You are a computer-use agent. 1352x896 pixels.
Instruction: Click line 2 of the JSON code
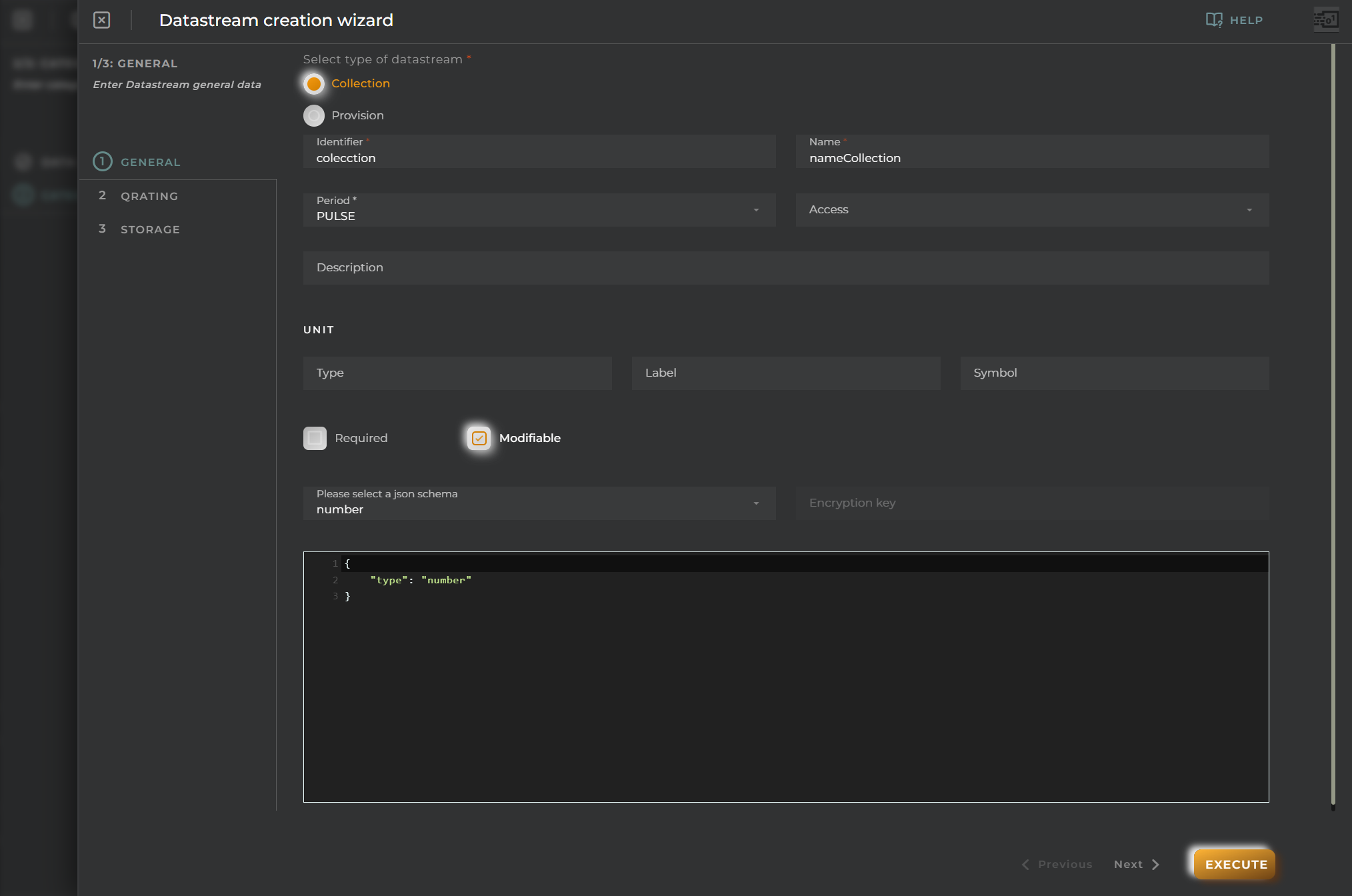[421, 580]
